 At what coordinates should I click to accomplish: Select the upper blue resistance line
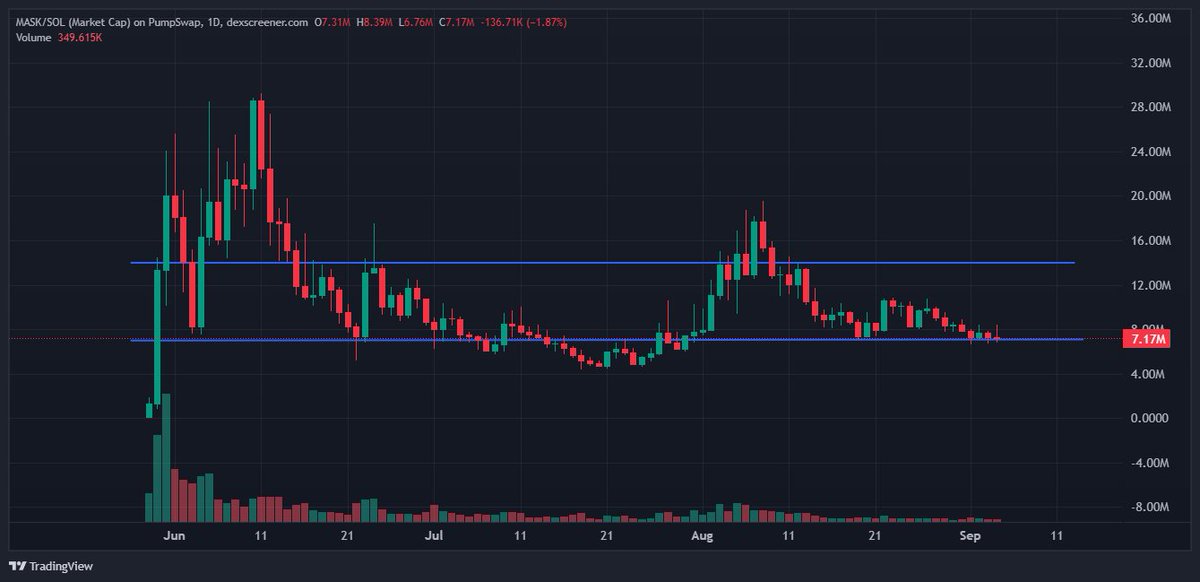600,262
